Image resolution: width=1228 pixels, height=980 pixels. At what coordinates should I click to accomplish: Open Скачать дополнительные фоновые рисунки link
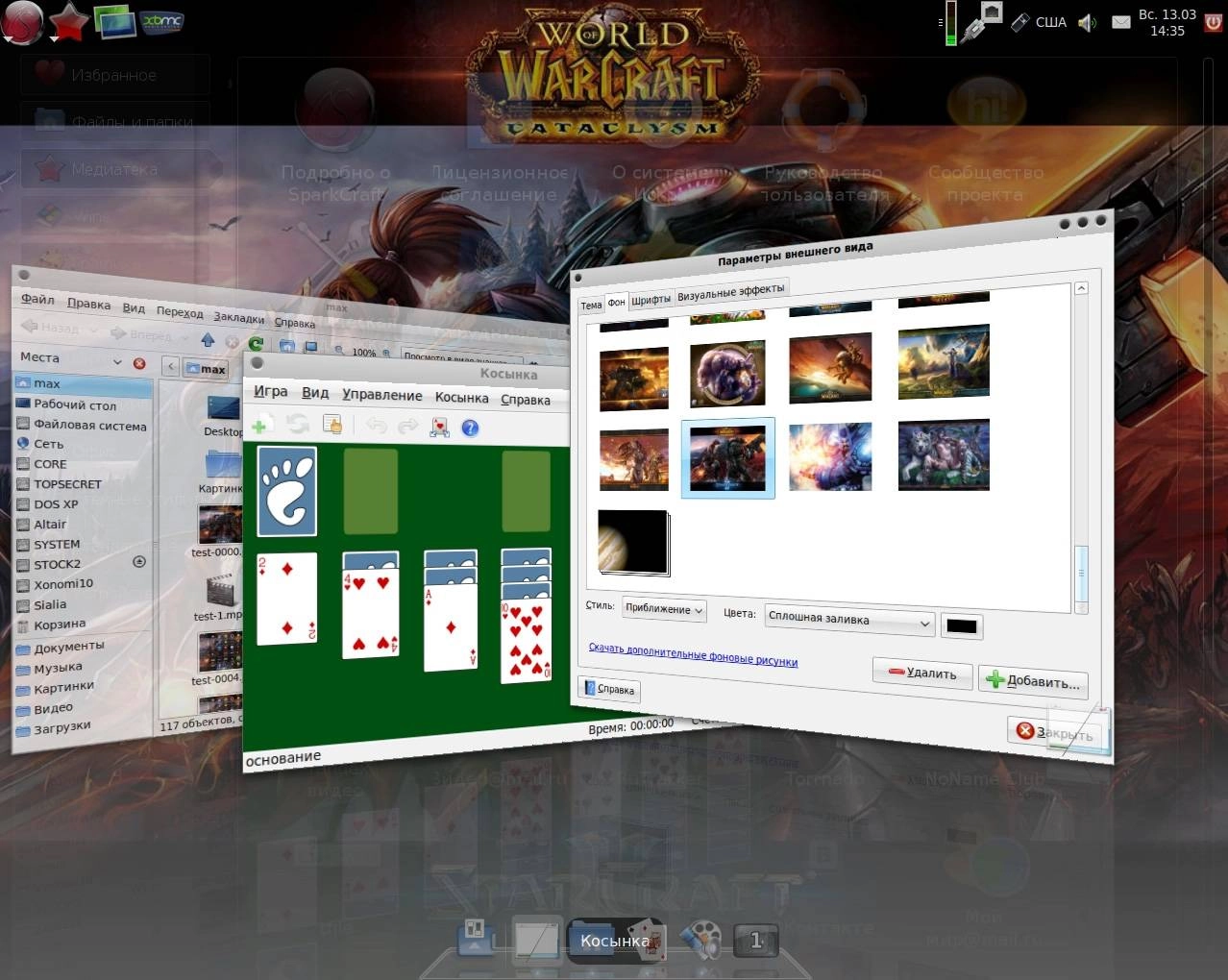point(693,654)
